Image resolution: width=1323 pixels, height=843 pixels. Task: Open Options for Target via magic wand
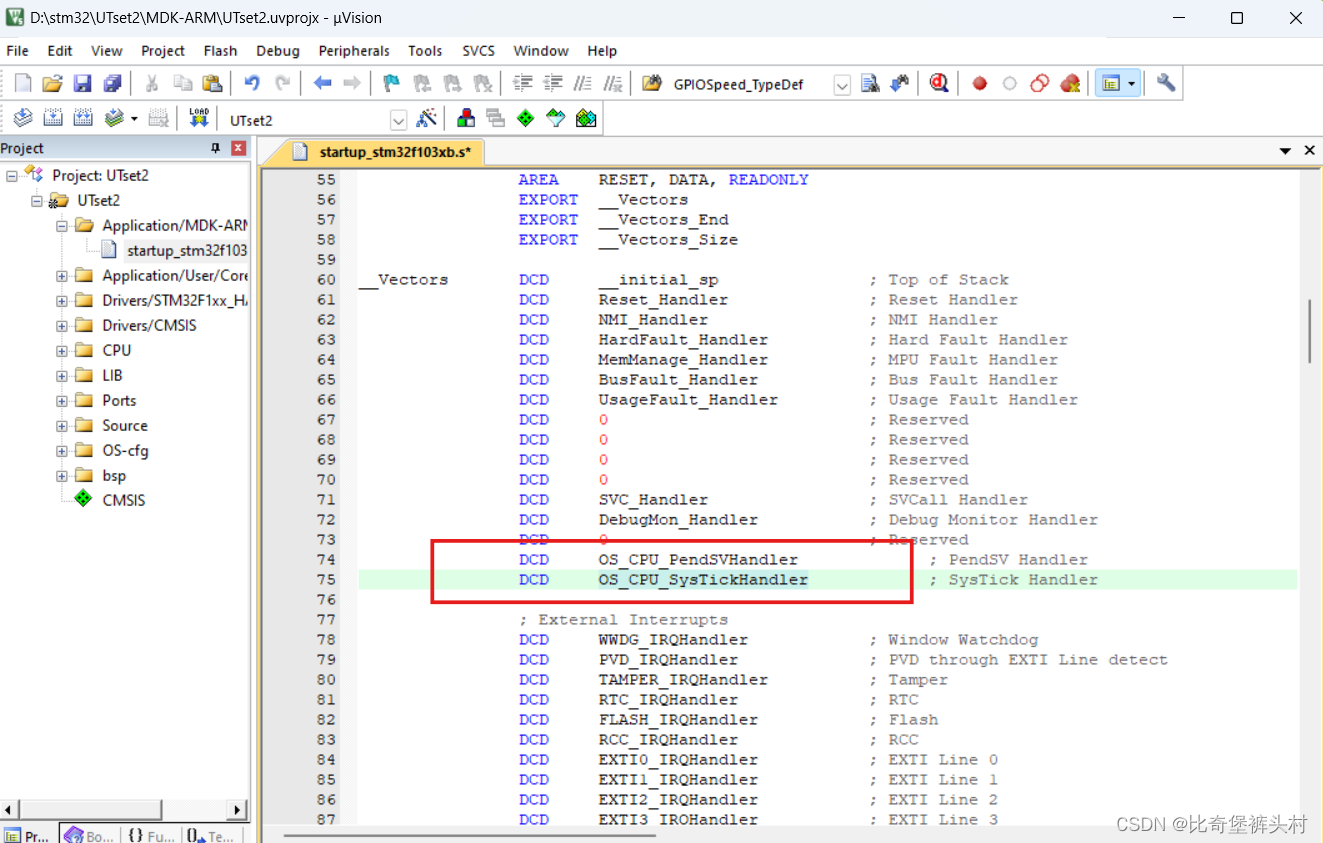tap(427, 118)
